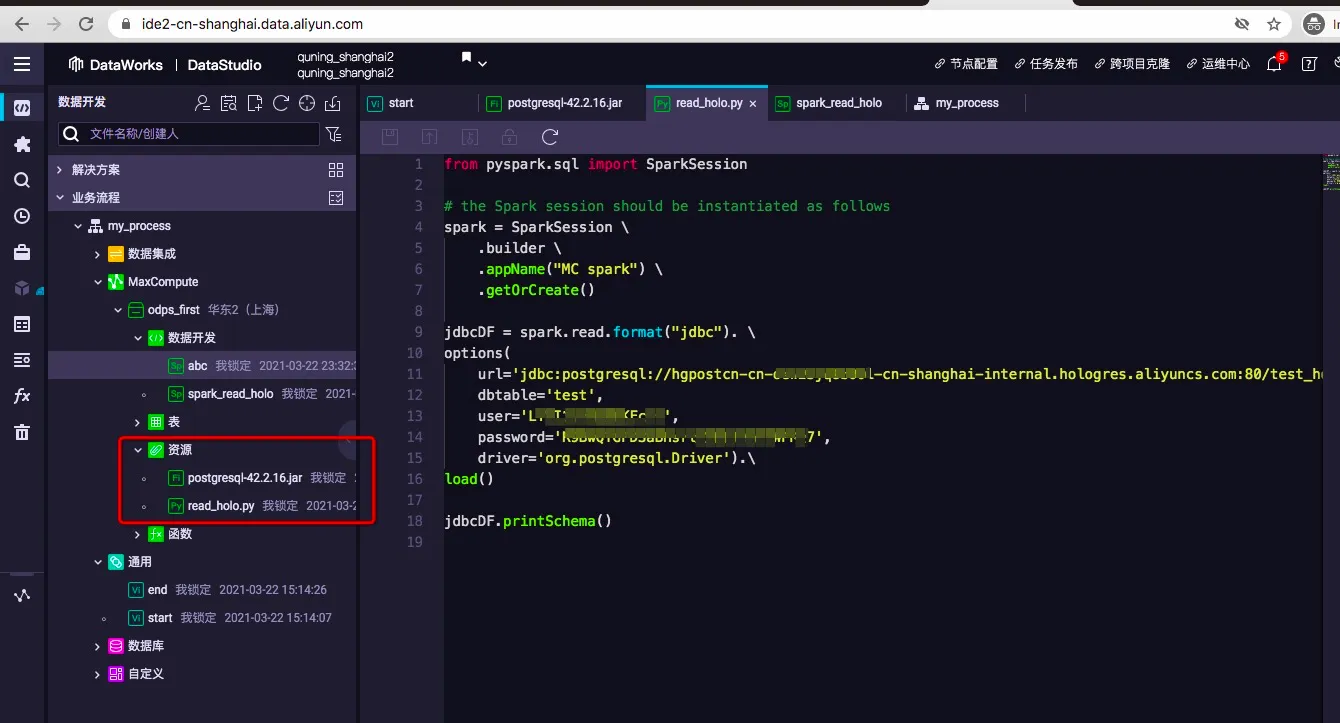Viewport: 1340px width, 723px height.
Task: Switch to the postgresql-42.2.16.jar tab
Action: [565, 103]
